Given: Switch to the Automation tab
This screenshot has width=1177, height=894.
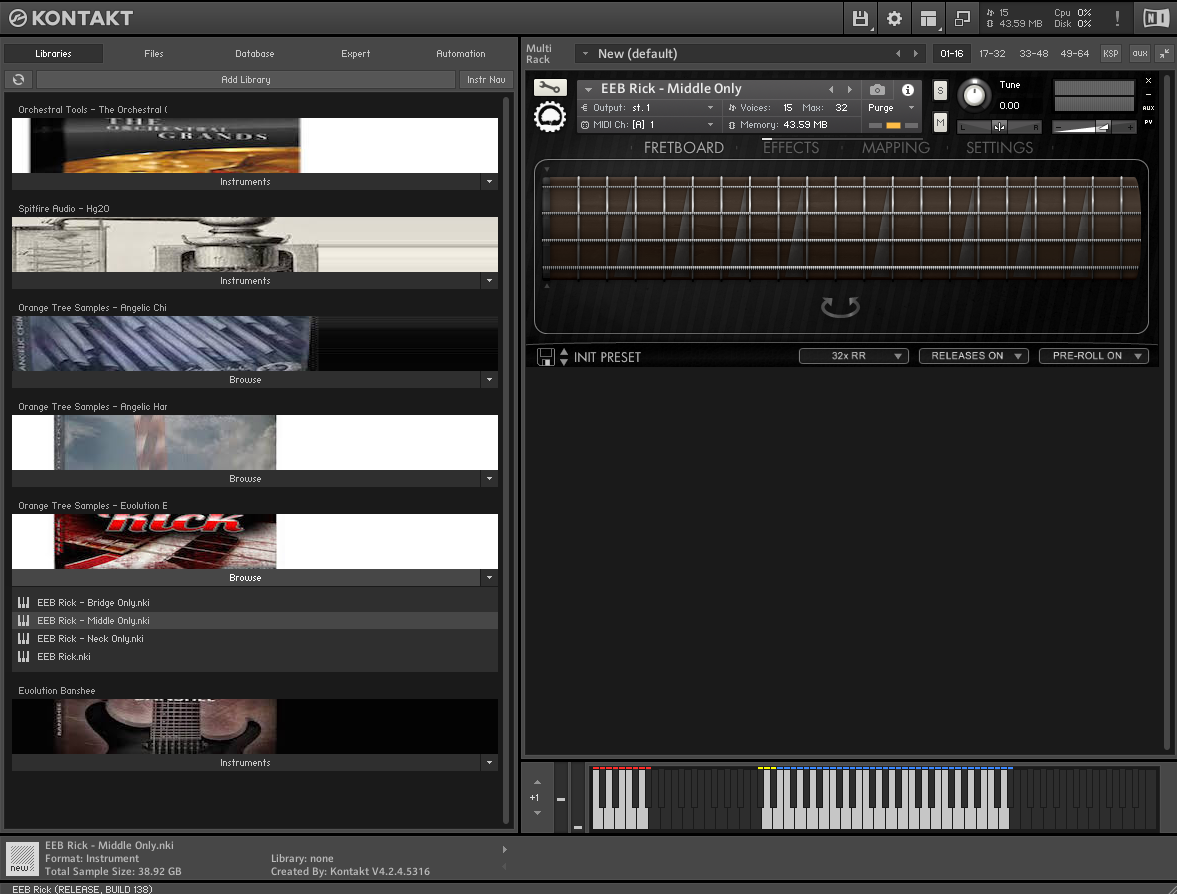Looking at the screenshot, I should [x=460, y=54].
